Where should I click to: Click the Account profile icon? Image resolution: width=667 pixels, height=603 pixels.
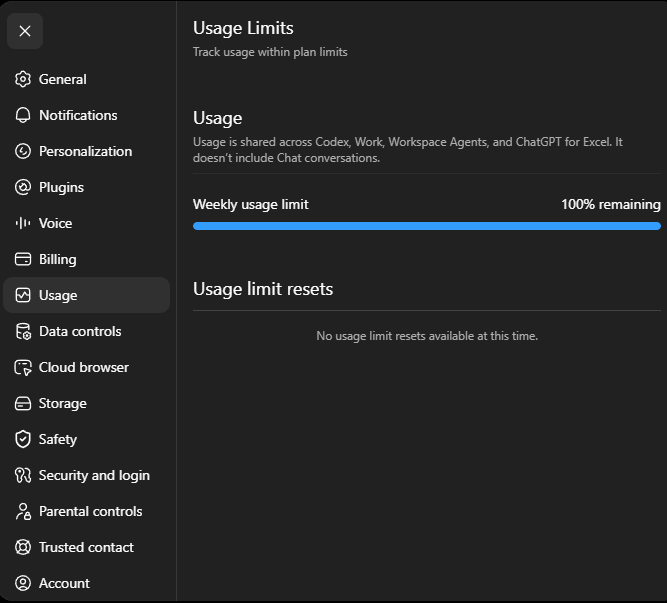tap(23, 583)
